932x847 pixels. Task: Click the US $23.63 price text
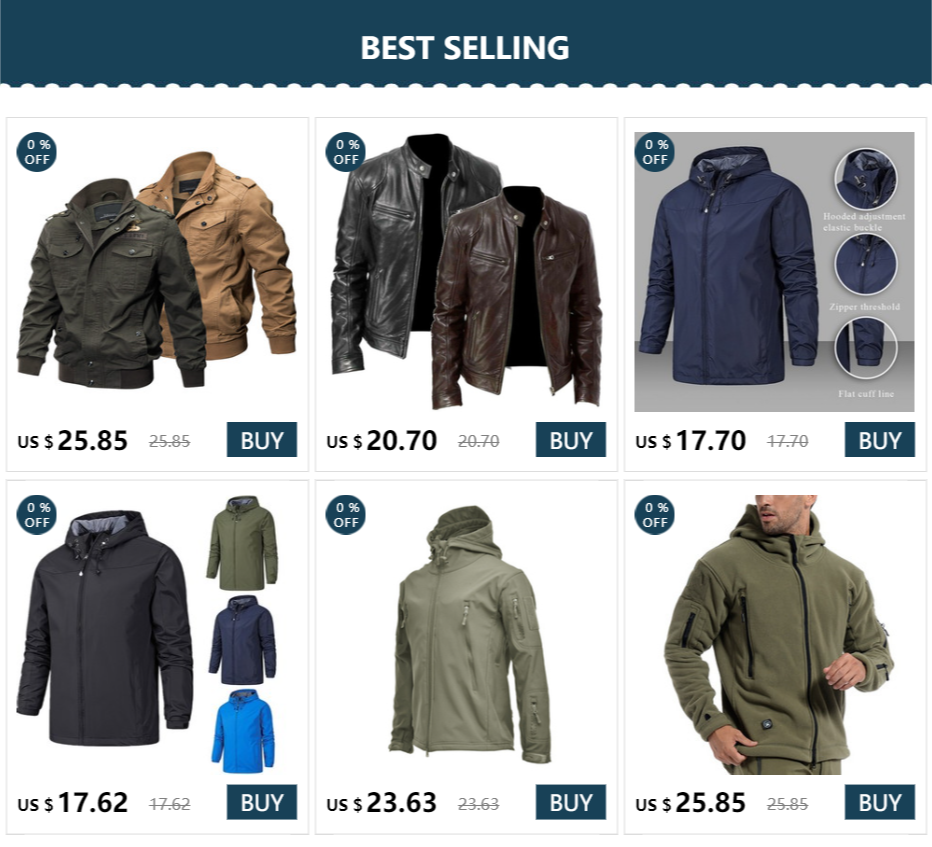pos(382,802)
